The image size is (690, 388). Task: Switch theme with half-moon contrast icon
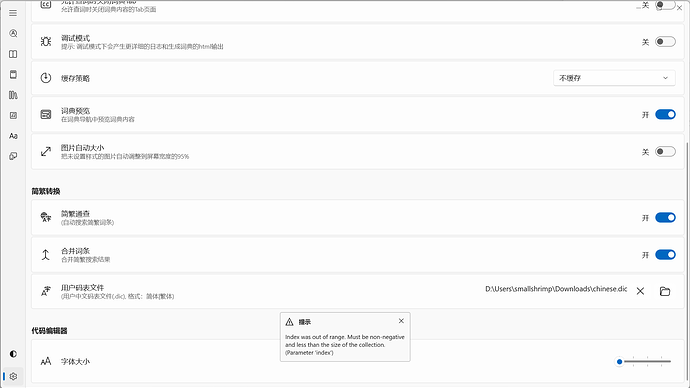tap(13, 354)
